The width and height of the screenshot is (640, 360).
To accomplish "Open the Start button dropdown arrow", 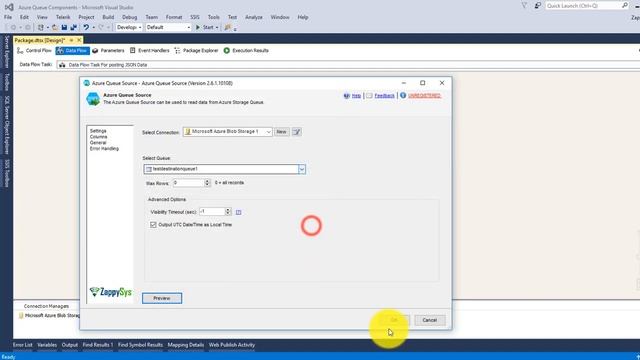I will (x=217, y=27).
